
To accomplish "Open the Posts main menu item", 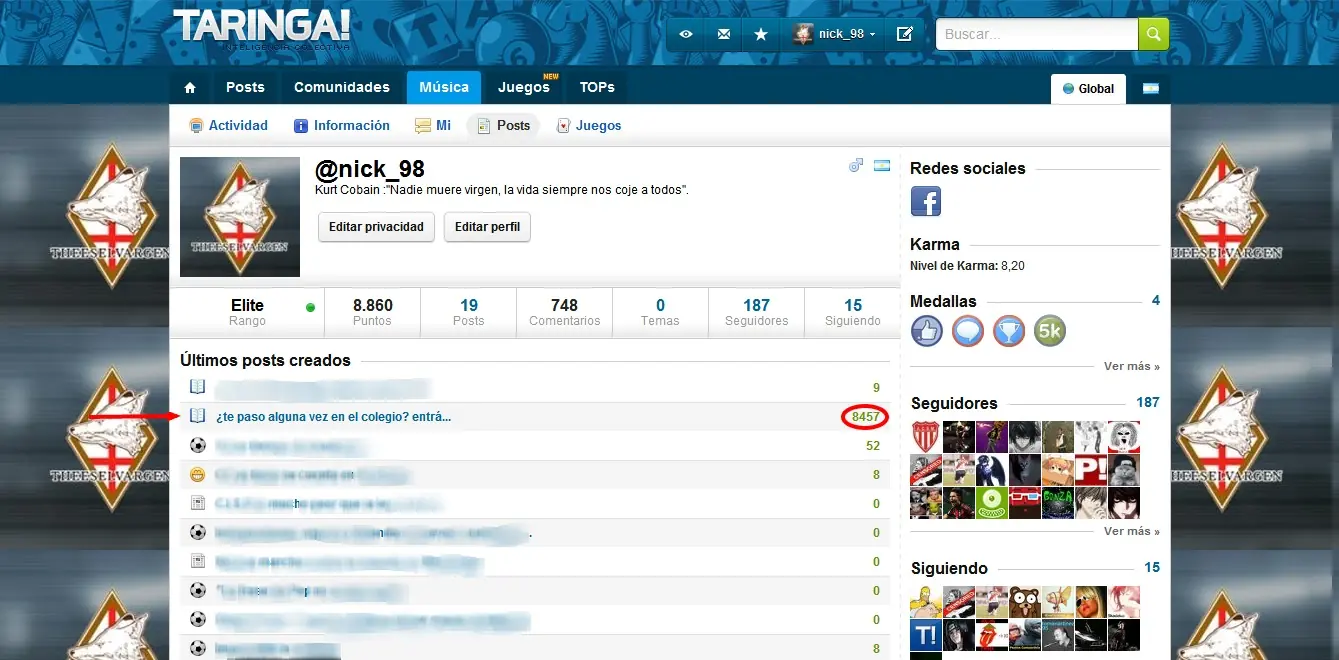I will (245, 88).
